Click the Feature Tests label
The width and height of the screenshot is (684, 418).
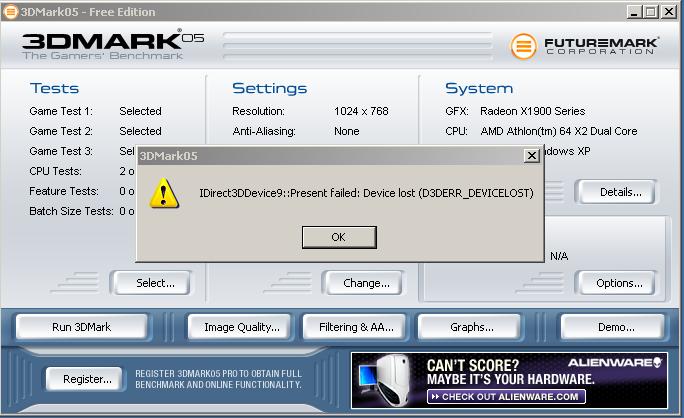[x=64, y=191]
